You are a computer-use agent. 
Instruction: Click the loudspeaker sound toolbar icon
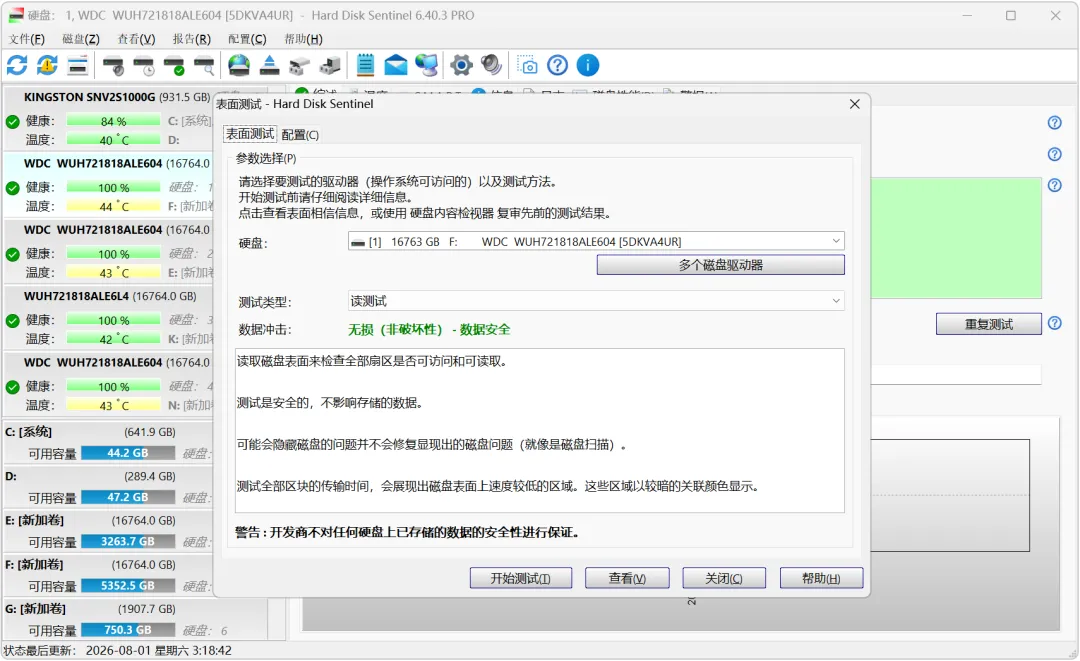pyautogui.click(x=492, y=65)
